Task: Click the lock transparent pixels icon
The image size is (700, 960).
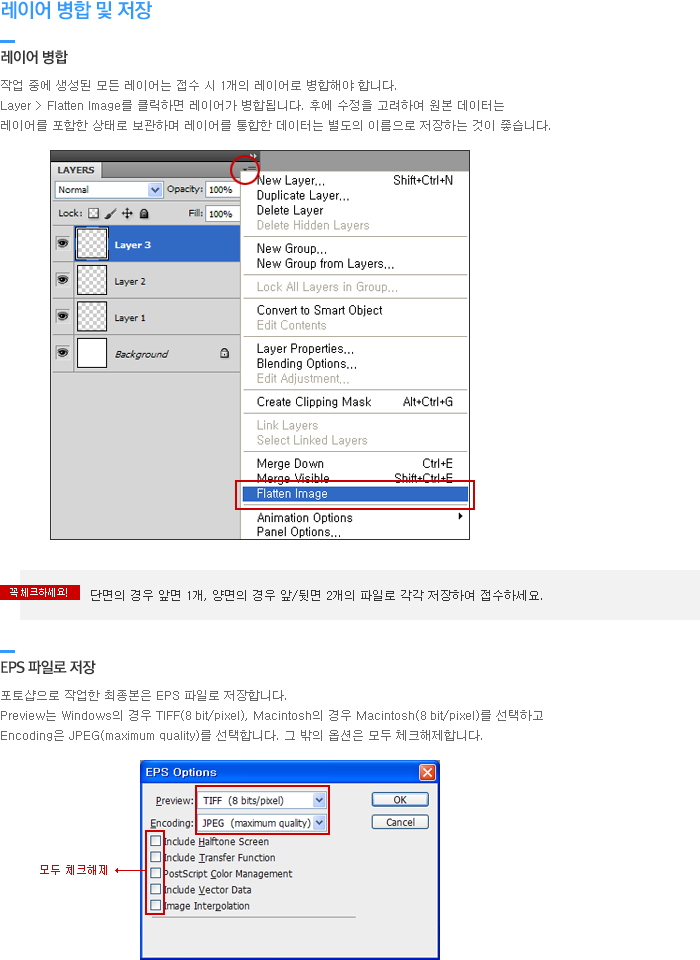Action: [x=94, y=214]
